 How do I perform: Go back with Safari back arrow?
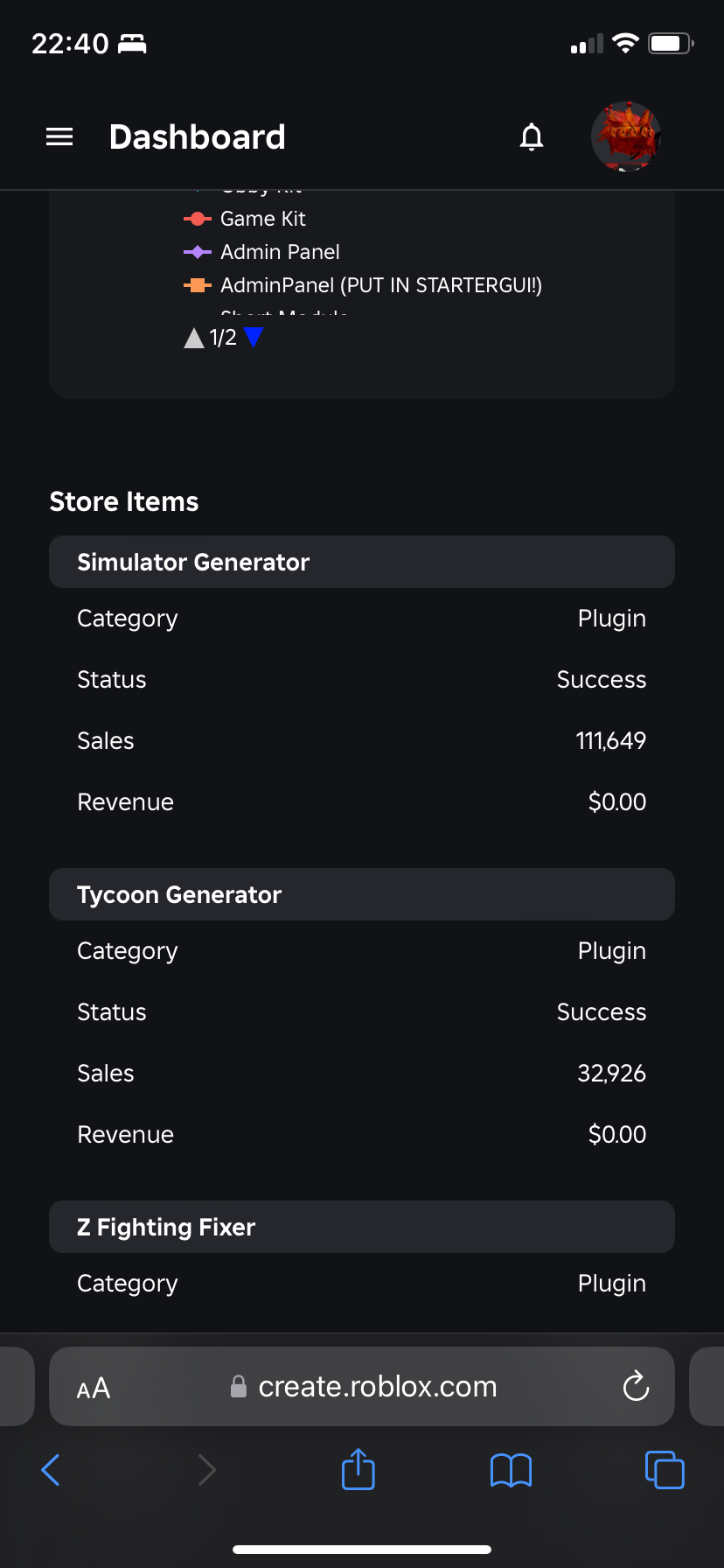tap(51, 1470)
